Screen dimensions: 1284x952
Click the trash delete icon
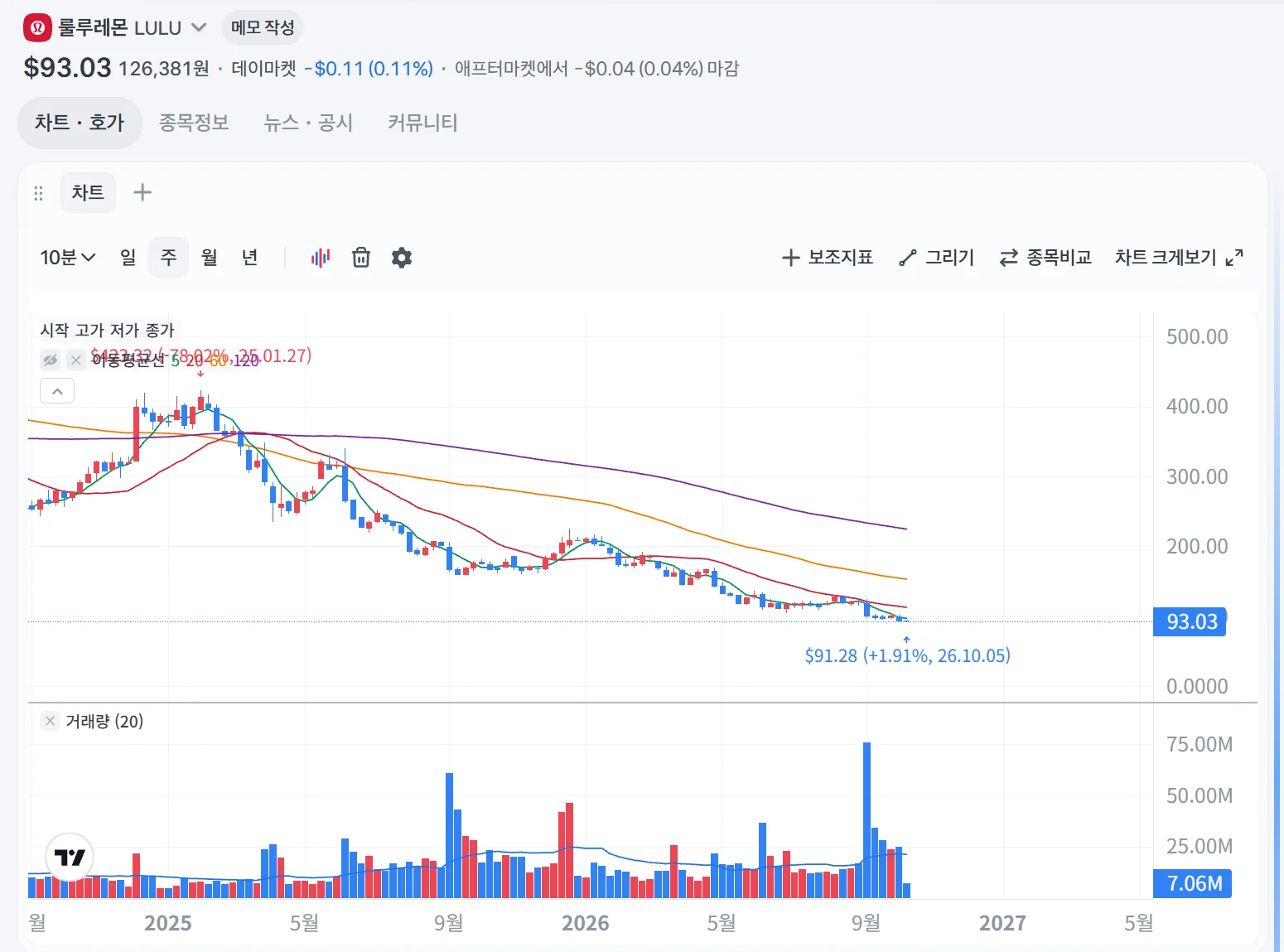point(361,258)
